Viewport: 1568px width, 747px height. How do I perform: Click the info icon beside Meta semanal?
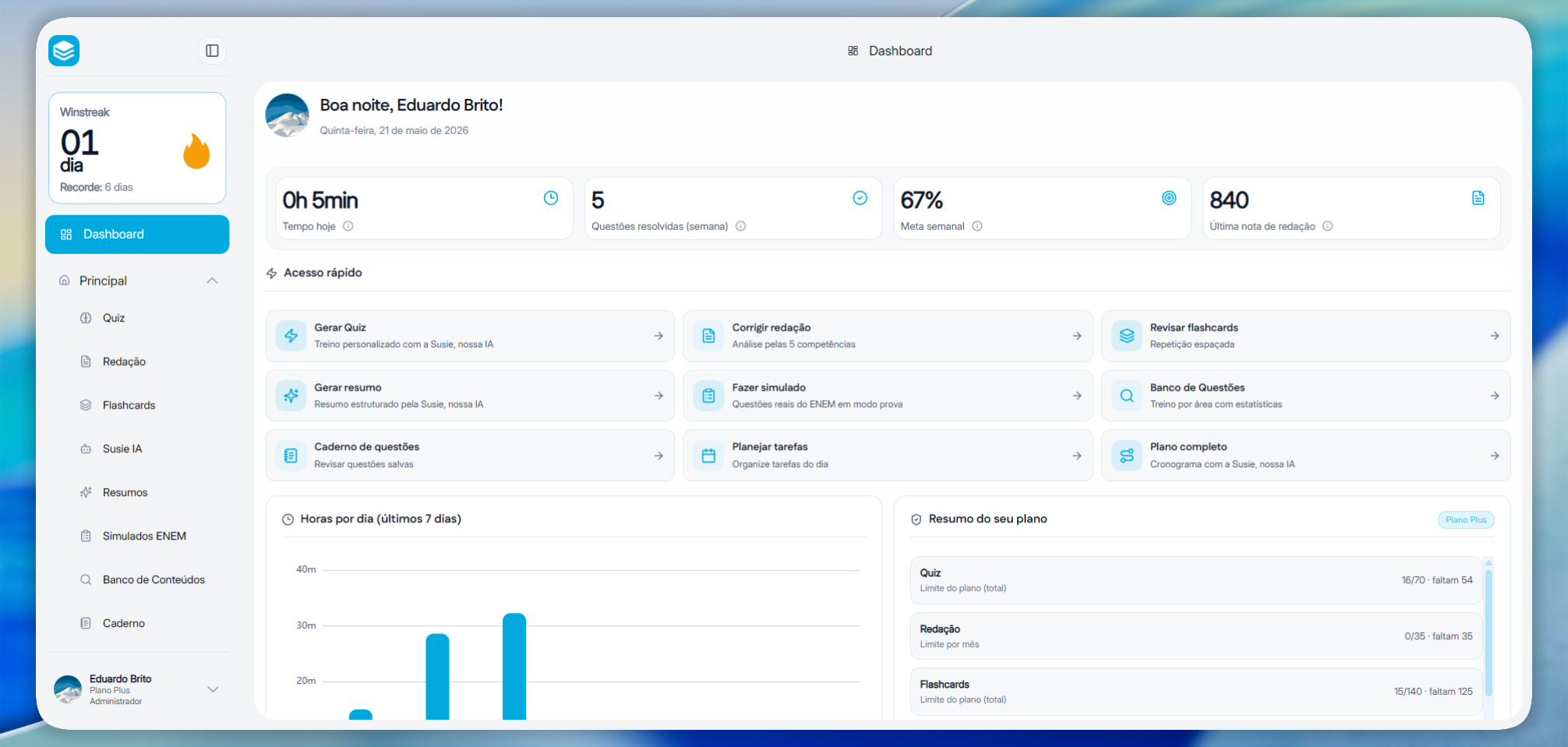(977, 226)
